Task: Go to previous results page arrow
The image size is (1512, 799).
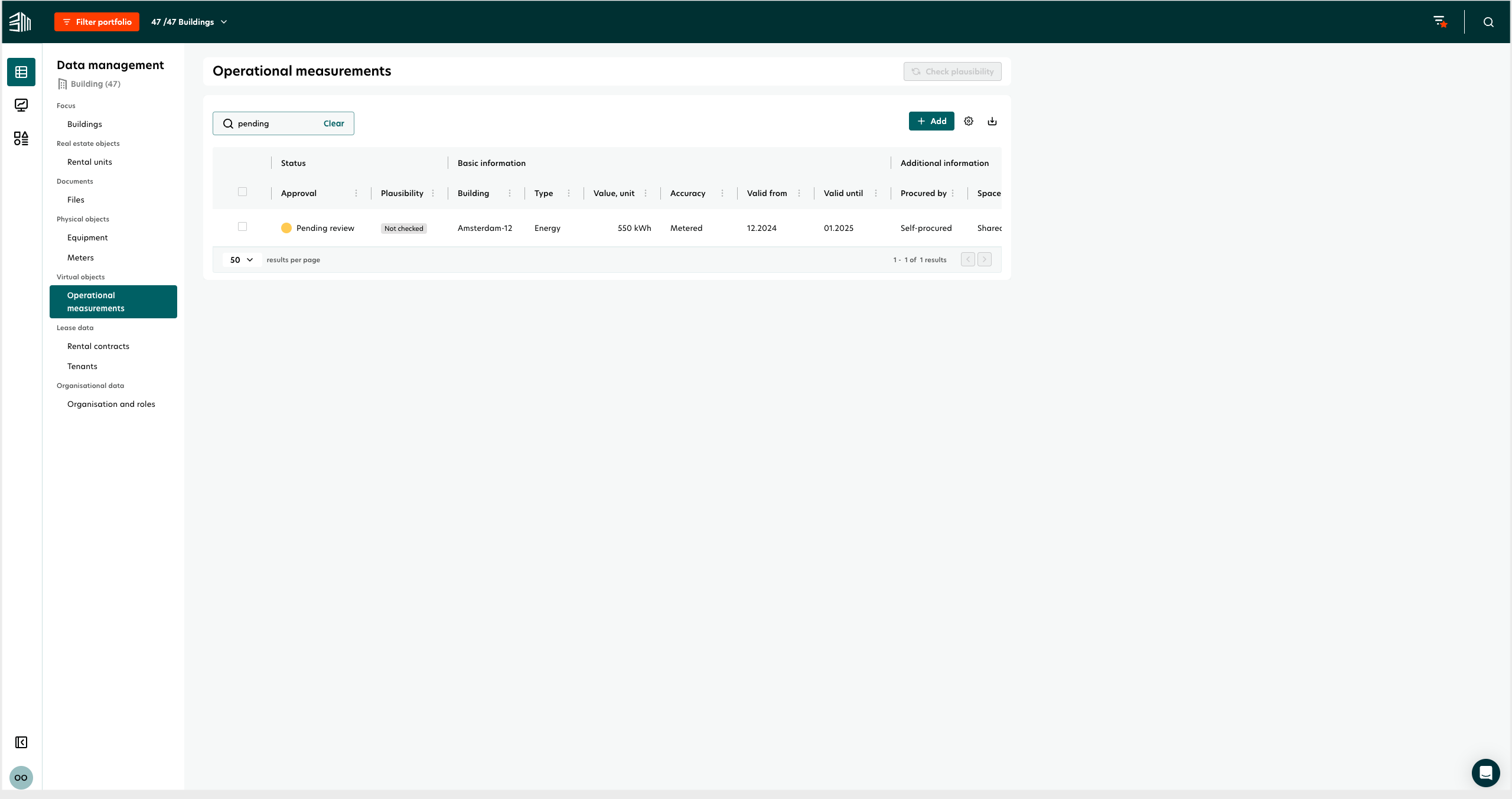Action: 968,259
